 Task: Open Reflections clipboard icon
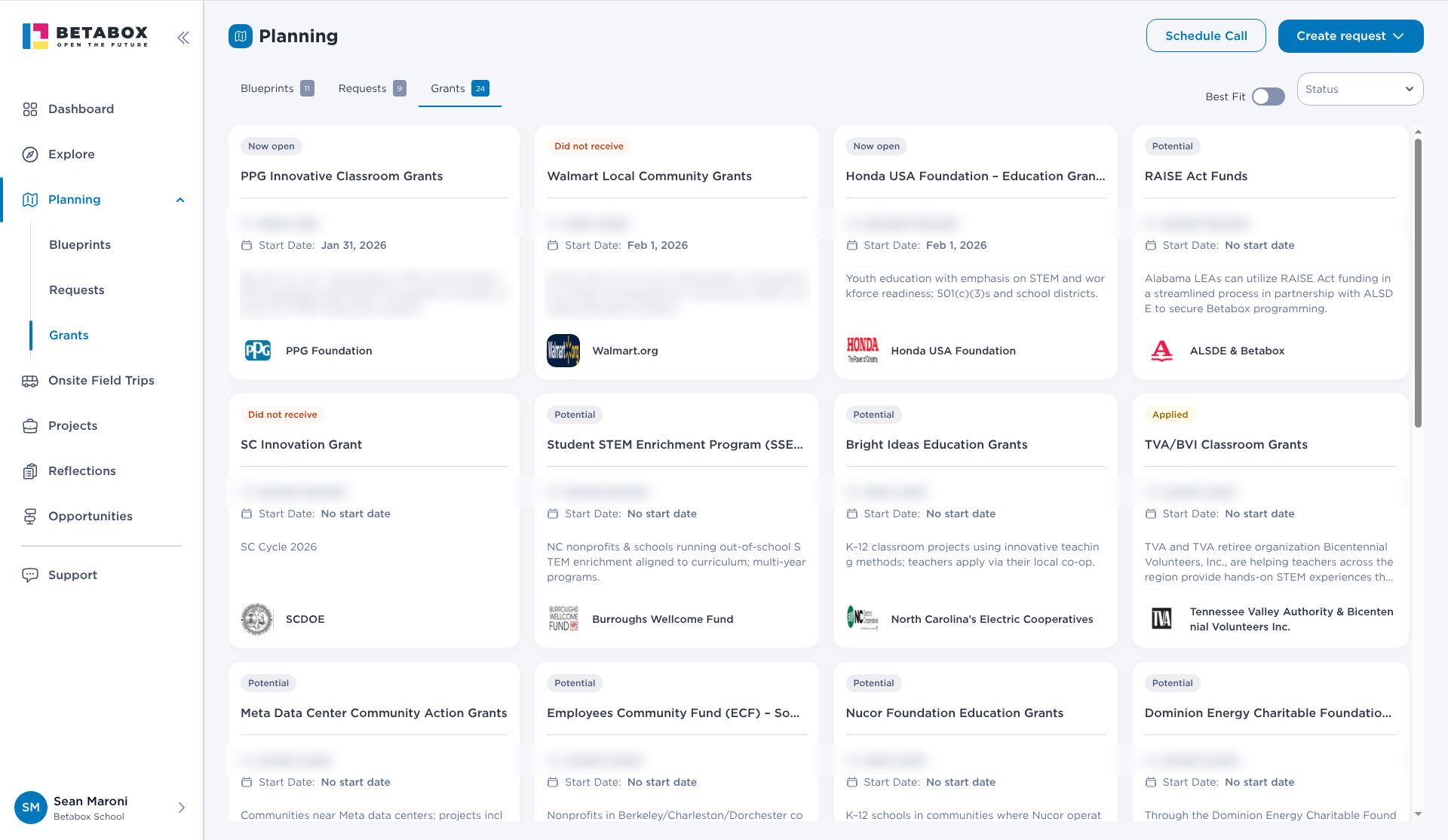tap(30, 471)
